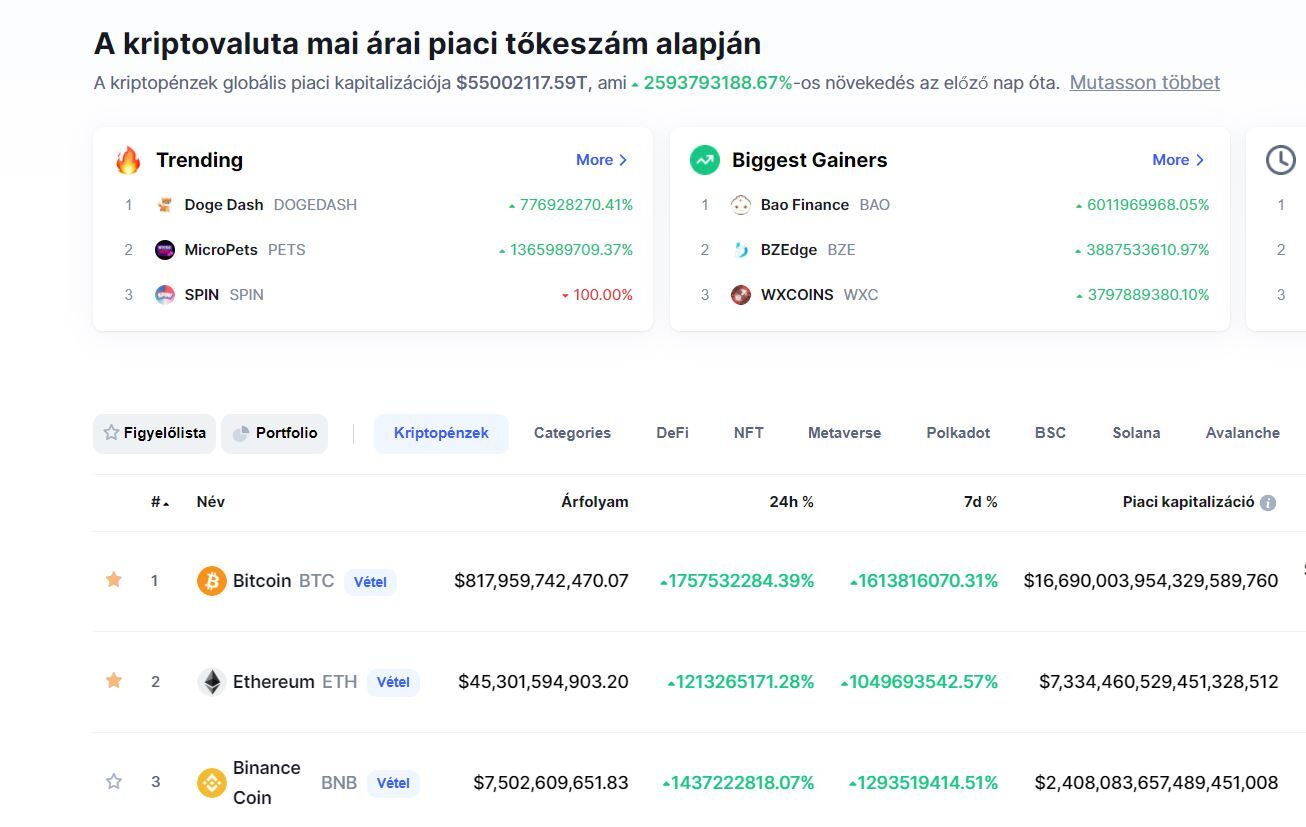Image resolution: width=1306 pixels, height=827 pixels.
Task: Click the Vétel button next to BNB
Action: pyautogui.click(x=393, y=783)
